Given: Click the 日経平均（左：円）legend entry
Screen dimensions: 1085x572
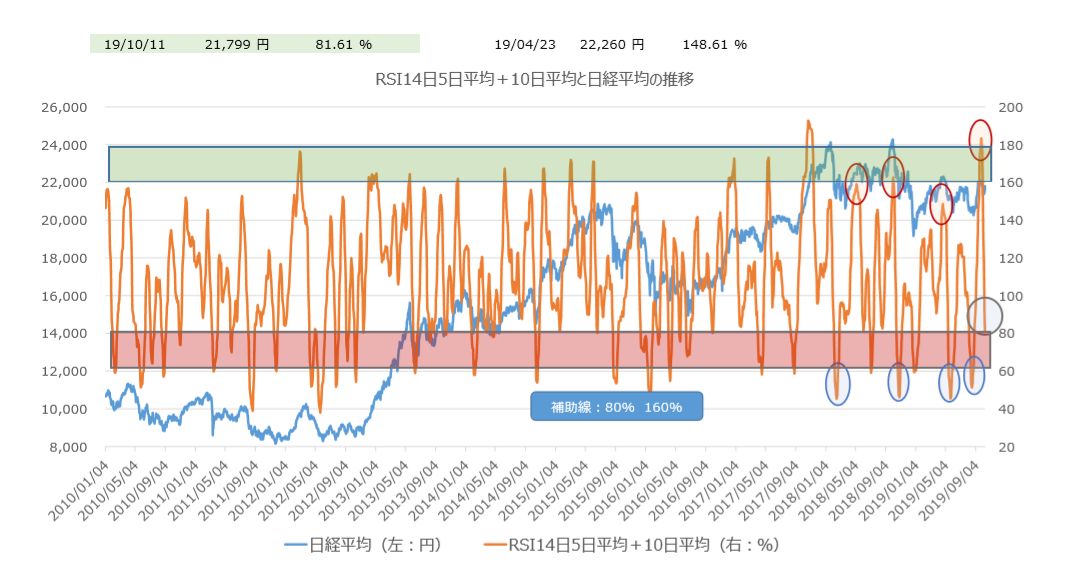Looking at the screenshot, I should point(365,545).
